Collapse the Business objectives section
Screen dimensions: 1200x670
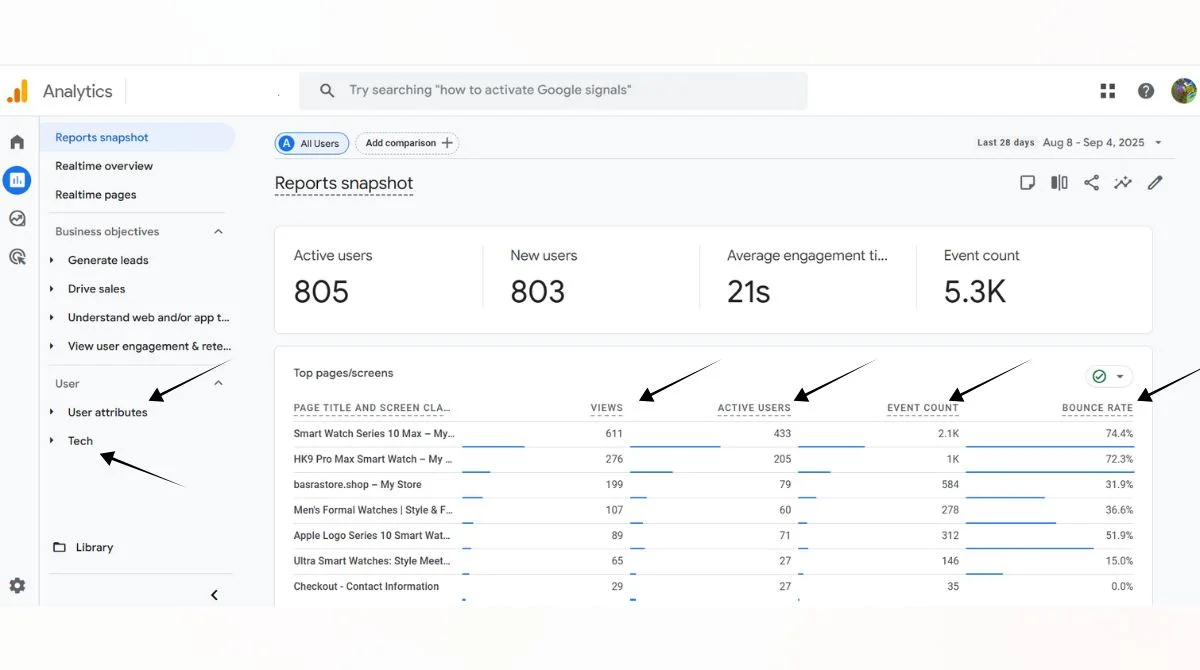(218, 231)
